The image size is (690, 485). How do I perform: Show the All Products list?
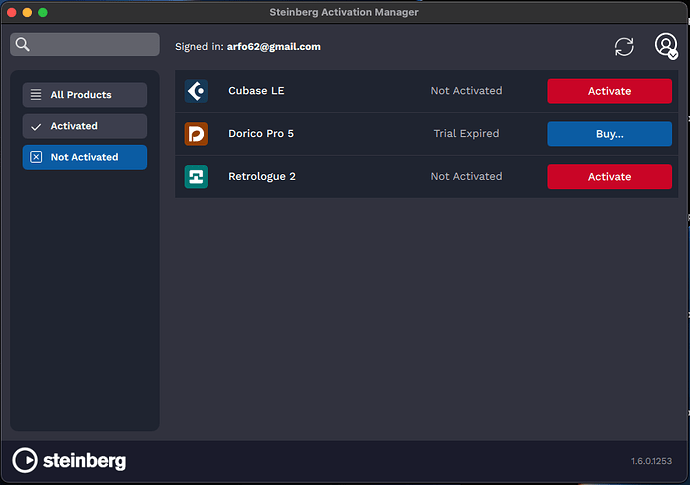tap(85, 95)
